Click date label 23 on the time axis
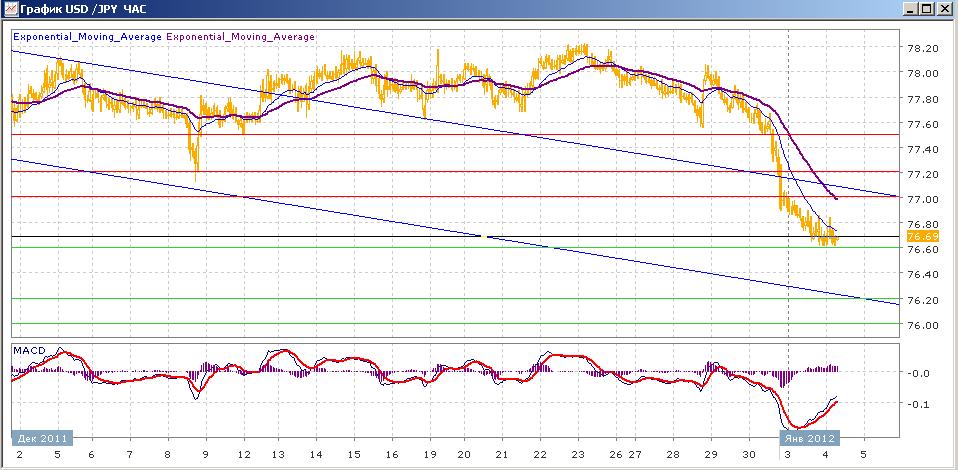The height and width of the screenshot is (470, 959). (x=578, y=455)
